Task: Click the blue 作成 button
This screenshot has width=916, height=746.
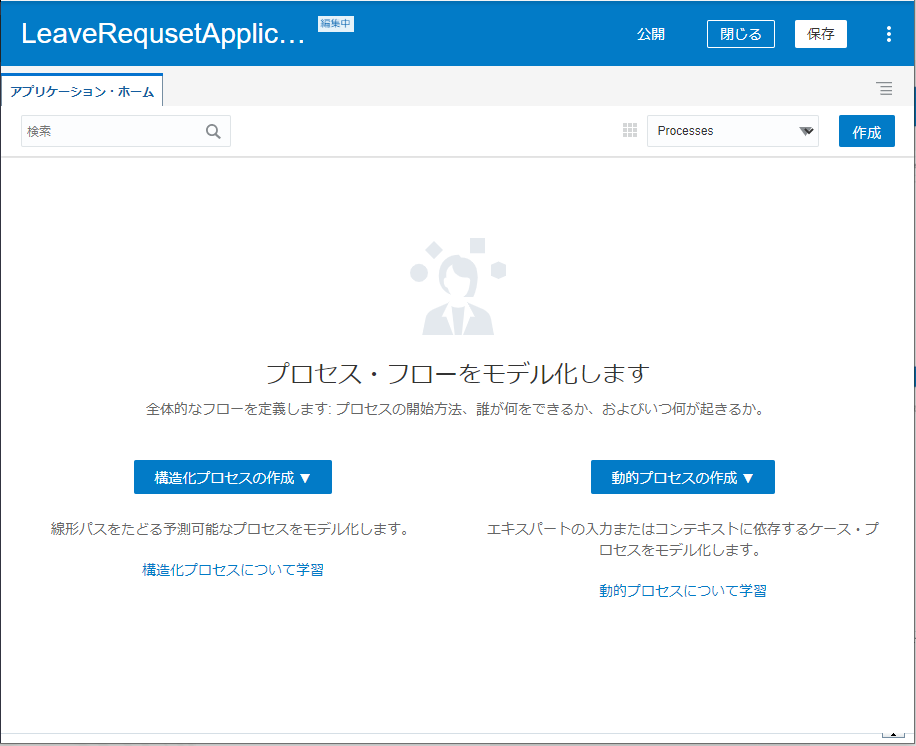Action: coord(866,132)
